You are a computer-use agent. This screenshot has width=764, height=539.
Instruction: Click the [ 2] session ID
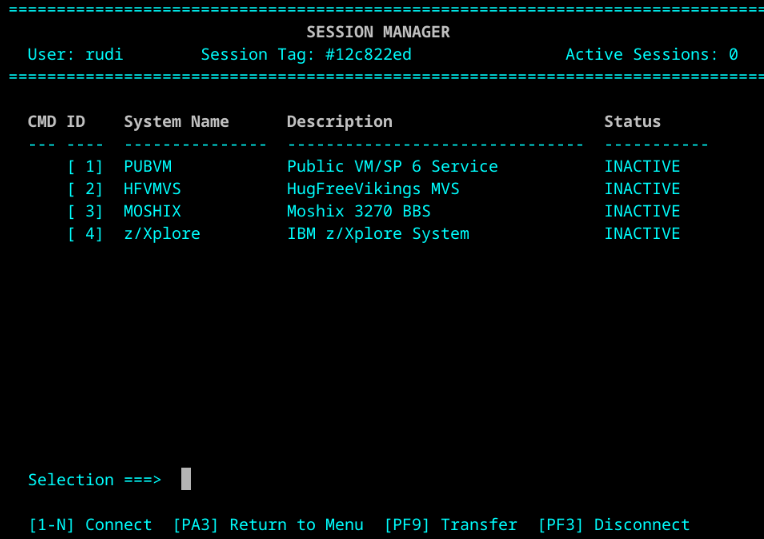pyautogui.click(x=85, y=189)
